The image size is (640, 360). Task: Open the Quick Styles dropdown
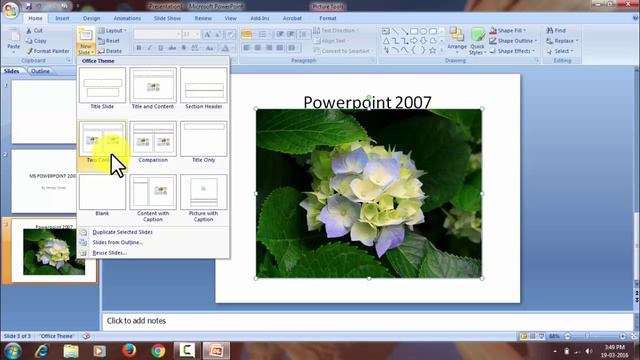click(477, 41)
